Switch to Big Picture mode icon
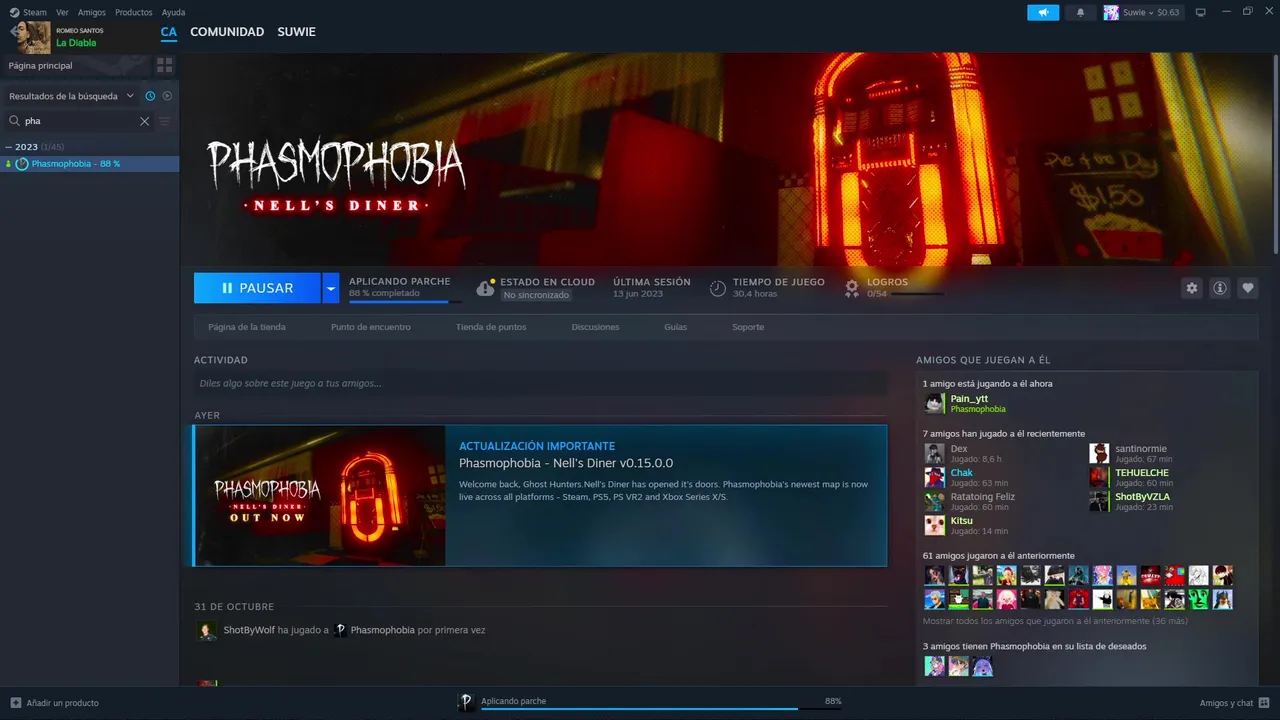Viewport: 1280px width, 720px height. [1201, 12]
